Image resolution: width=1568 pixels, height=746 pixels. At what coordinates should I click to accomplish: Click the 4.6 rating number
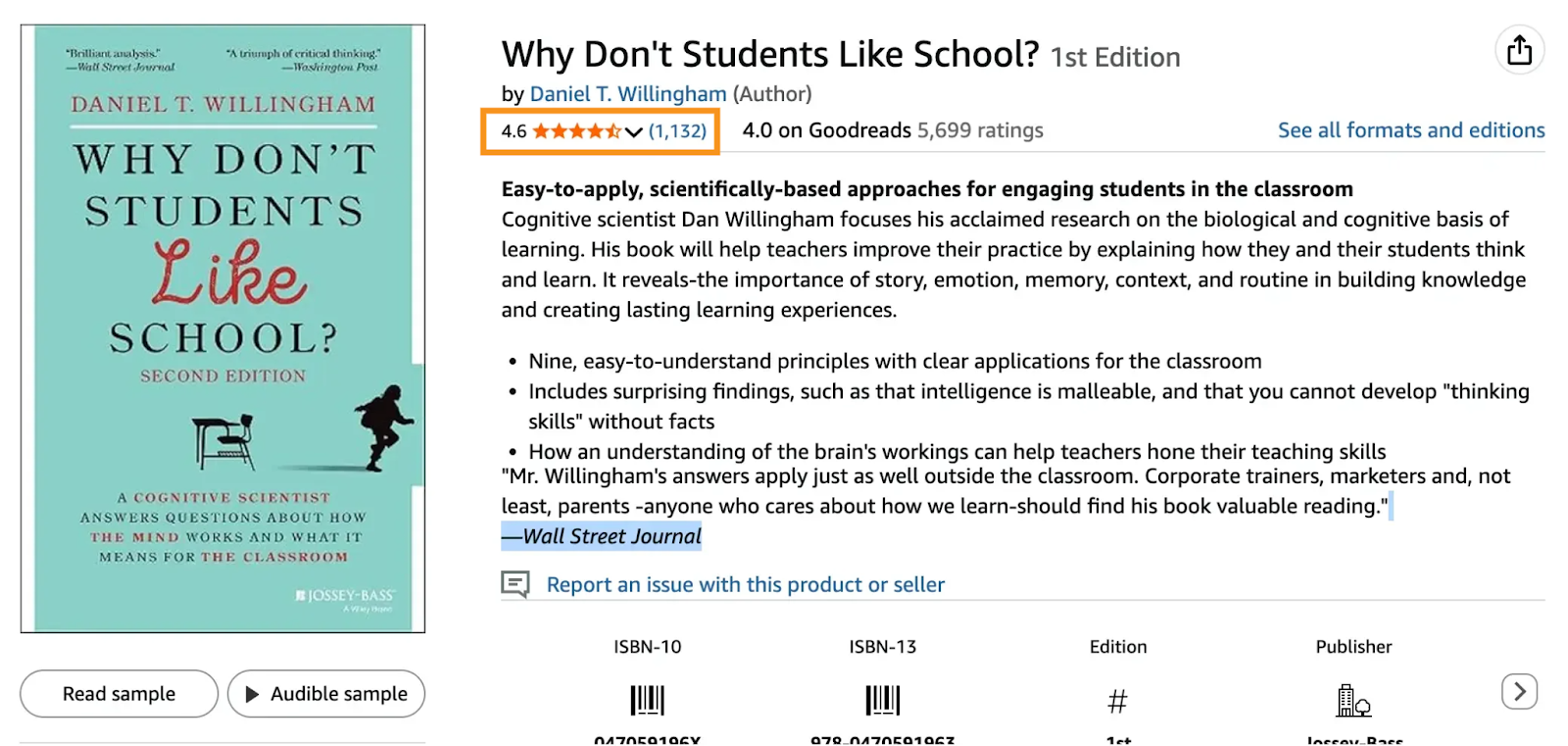[x=514, y=131]
